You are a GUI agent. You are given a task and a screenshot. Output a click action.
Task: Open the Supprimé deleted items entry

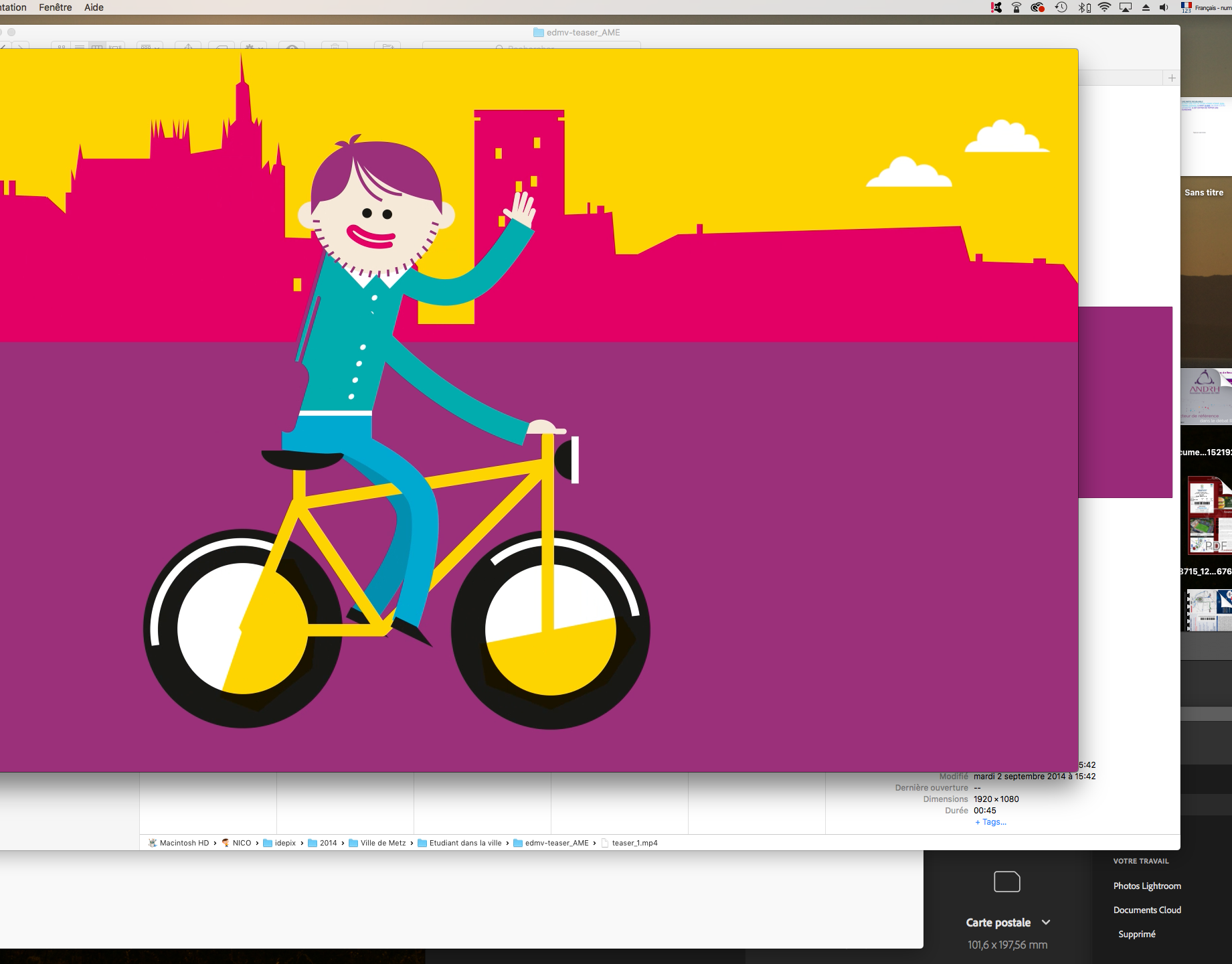[1137, 934]
